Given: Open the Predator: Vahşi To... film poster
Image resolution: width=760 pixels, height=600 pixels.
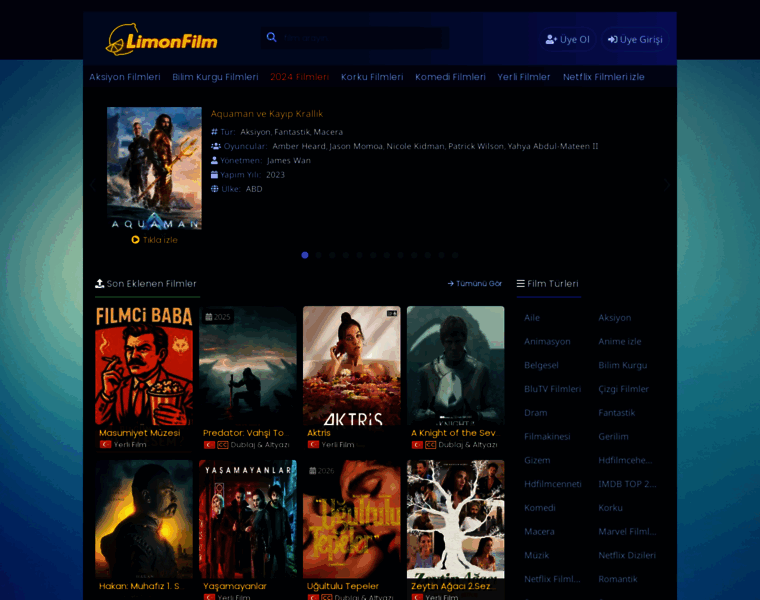Looking at the screenshot, I should click(248, 366).
